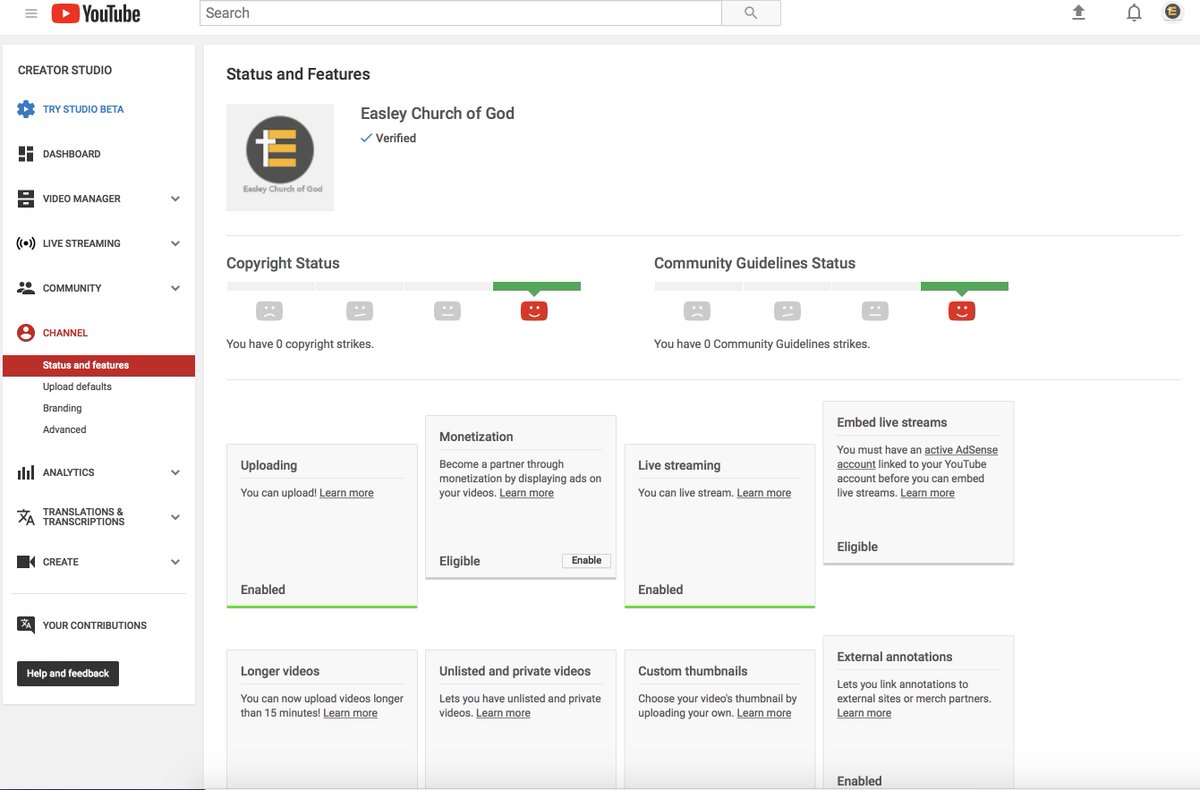Click the text 'You have 0 copyright strikes.'
This screenshot has height=790, width=1200.
[x=300, y=344]
